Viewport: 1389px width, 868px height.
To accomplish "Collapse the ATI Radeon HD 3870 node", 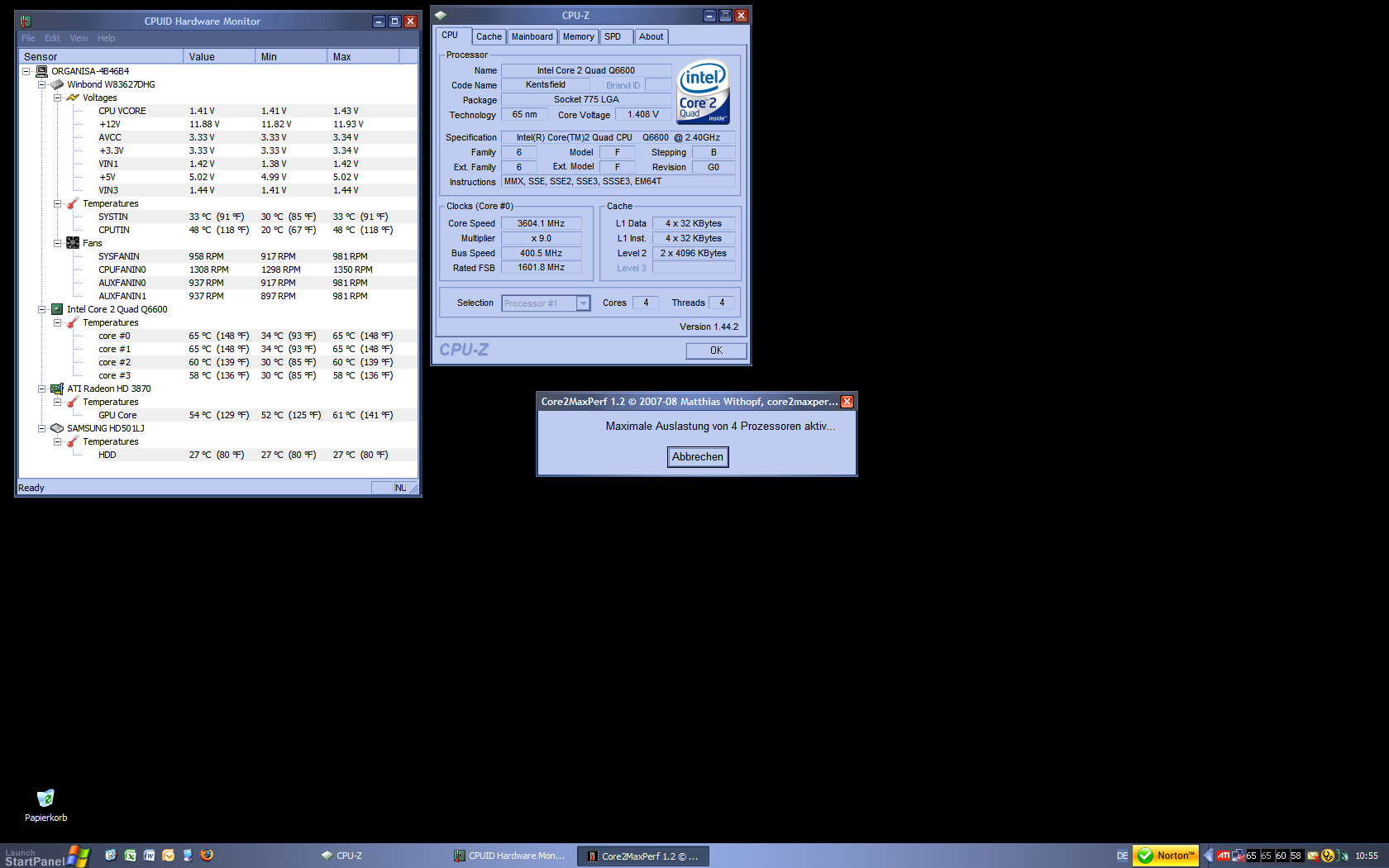I will coord(41,389).
